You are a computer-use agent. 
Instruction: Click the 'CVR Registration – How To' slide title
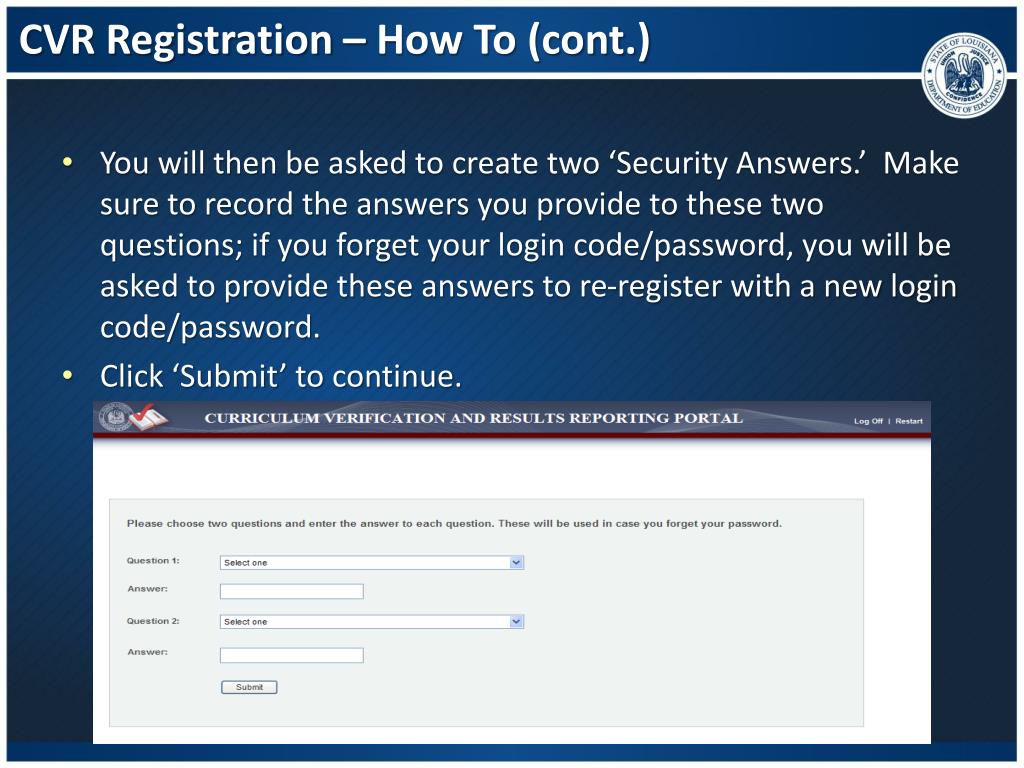pyautogui.click(x=334, y=40)
